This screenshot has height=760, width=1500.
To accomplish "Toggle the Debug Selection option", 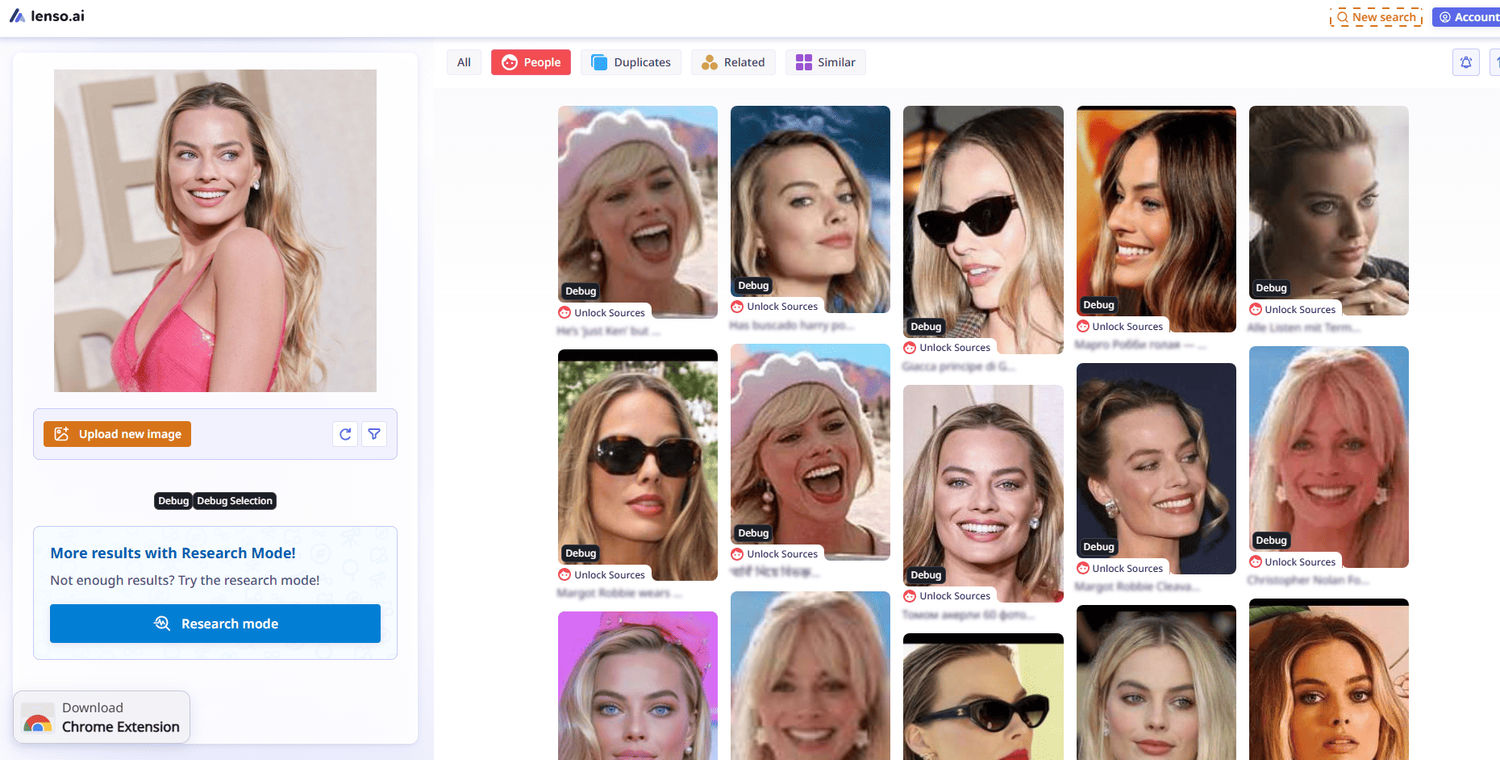I will tap(235, 500).
